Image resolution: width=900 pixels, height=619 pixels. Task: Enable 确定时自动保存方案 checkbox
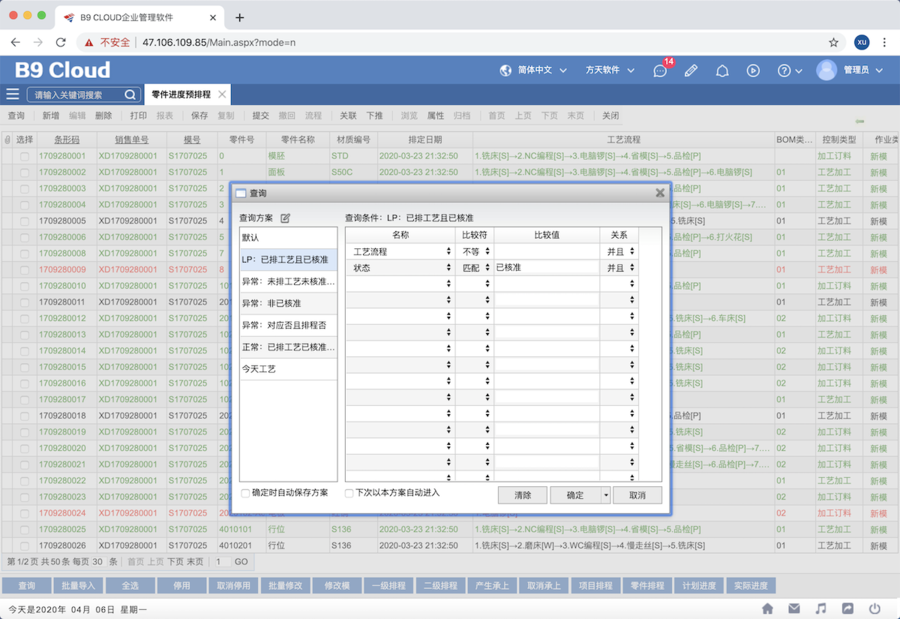[x=245, y=493]
